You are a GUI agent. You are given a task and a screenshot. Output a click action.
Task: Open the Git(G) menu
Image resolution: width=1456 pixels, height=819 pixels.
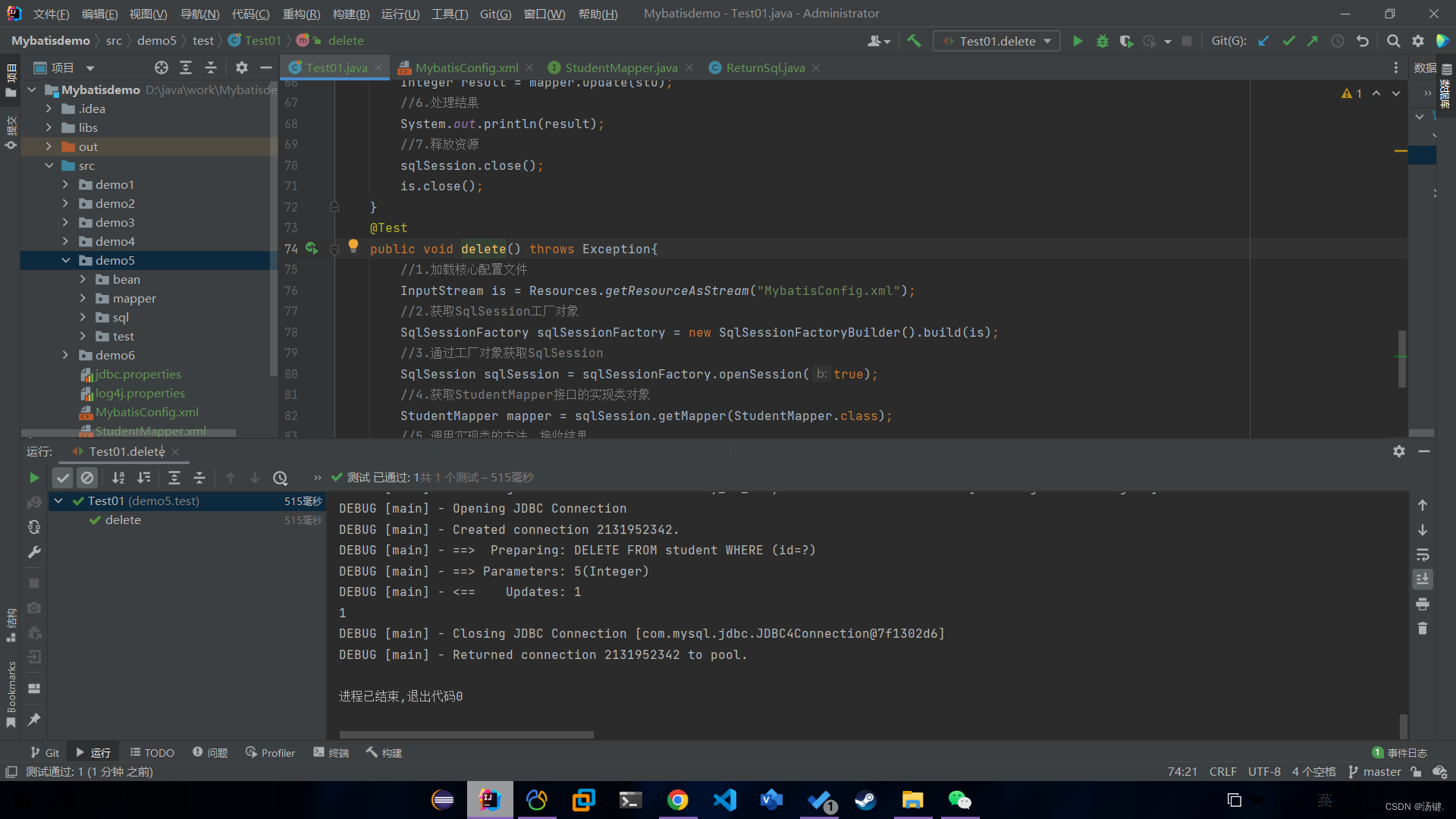point(495,14)
